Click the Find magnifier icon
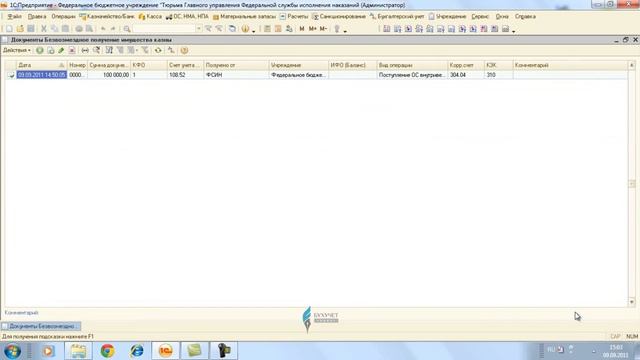This screenshot has width=640, height=360. click(x=127, y=29)
